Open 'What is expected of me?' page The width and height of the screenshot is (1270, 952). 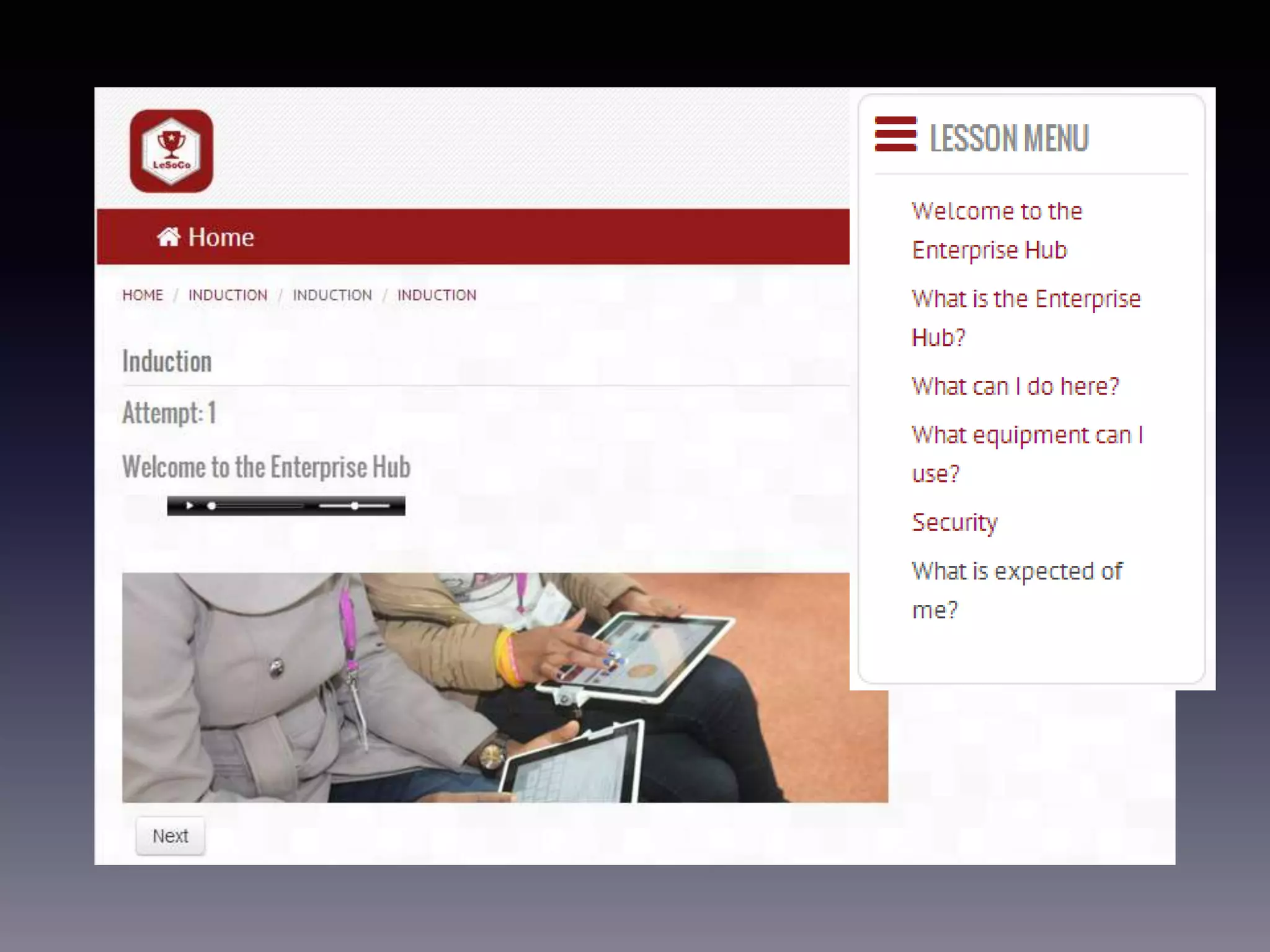coord(1016,589)
